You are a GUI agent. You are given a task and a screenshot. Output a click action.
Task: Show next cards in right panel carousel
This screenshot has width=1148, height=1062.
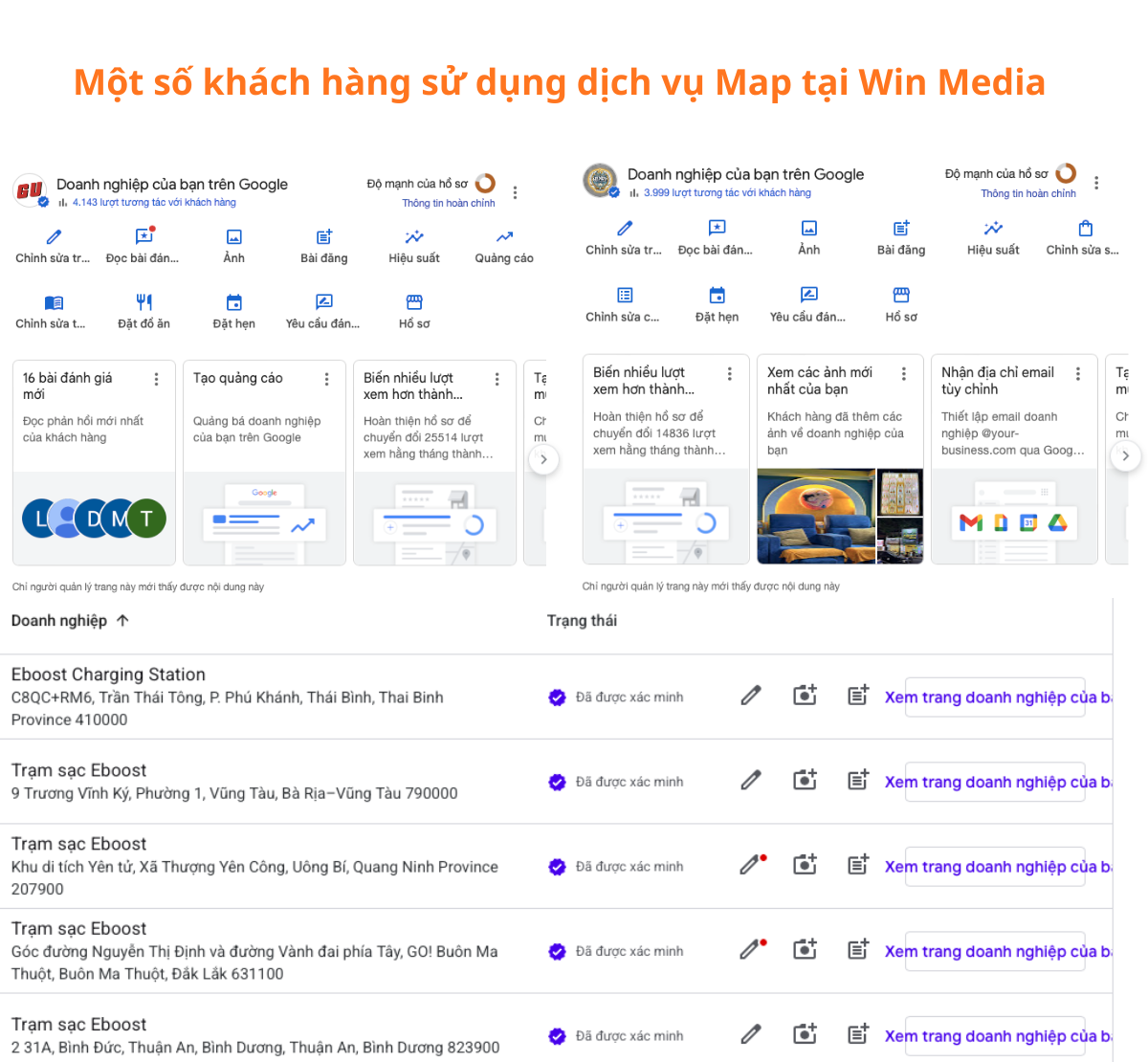1125,455
